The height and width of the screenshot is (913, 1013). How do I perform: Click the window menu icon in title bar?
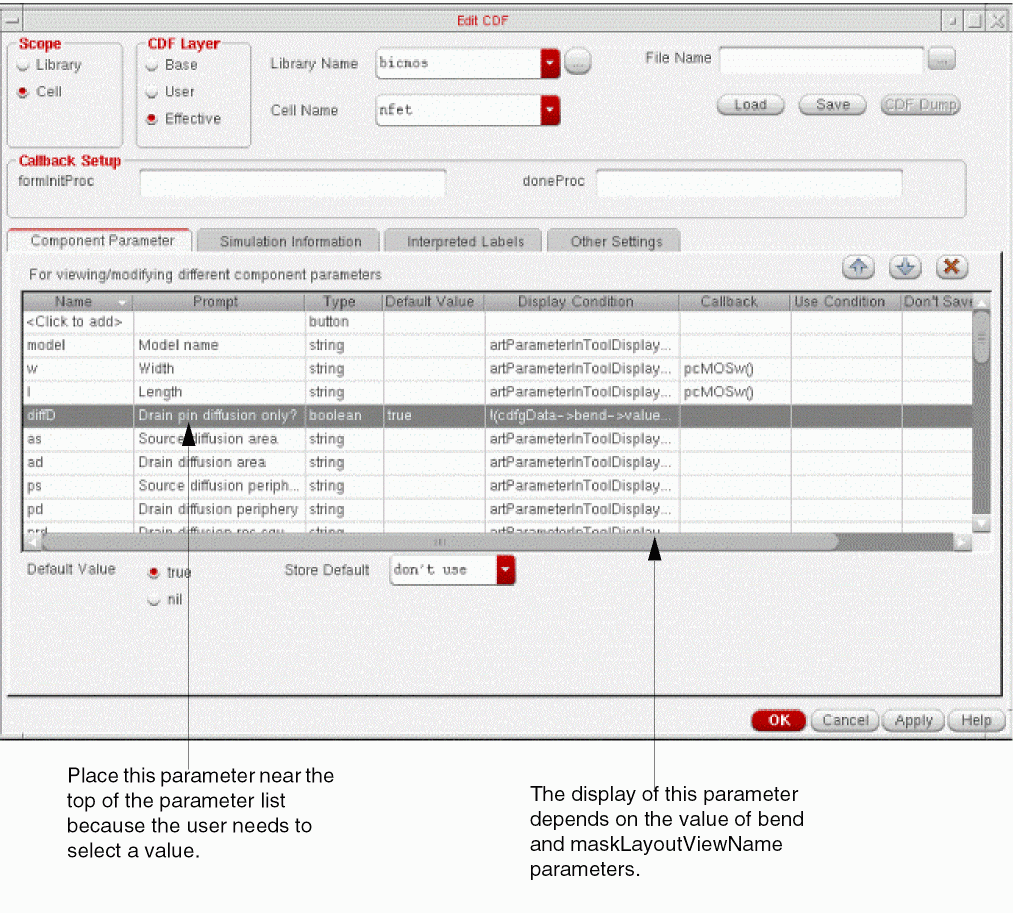[13, 20]
